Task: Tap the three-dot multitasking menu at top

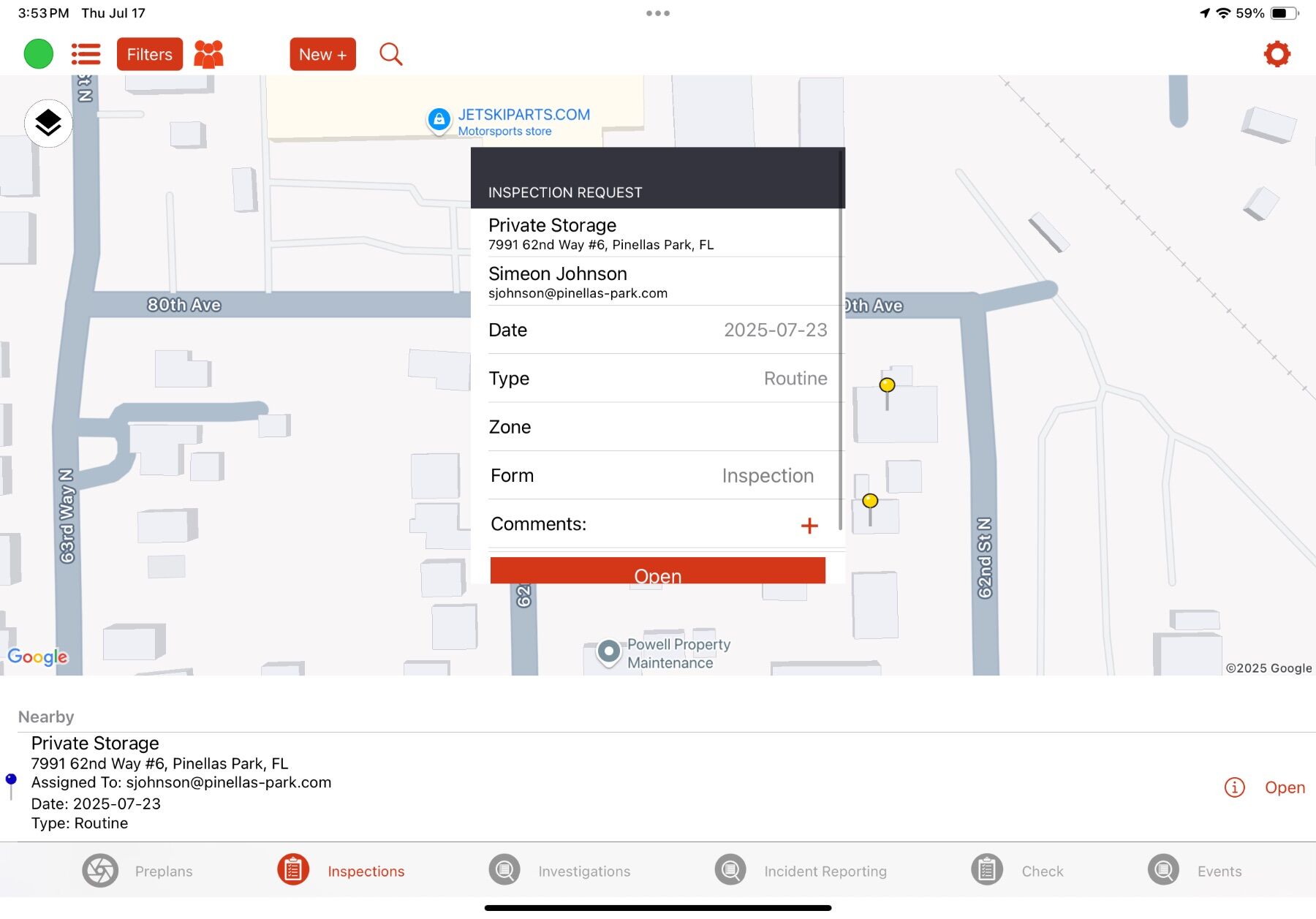Action: [x=658, y=13]
